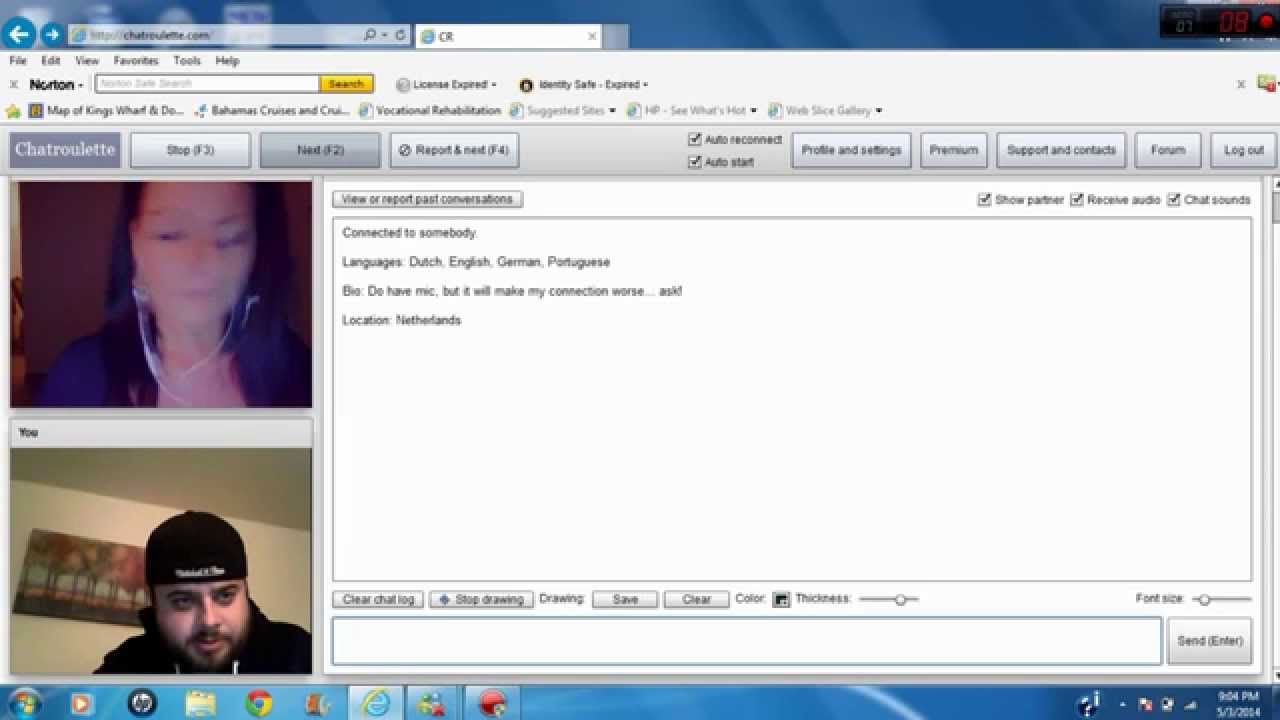1280x720 pixels.
Task: Click the Log out button
Action: pos(1244,150)
